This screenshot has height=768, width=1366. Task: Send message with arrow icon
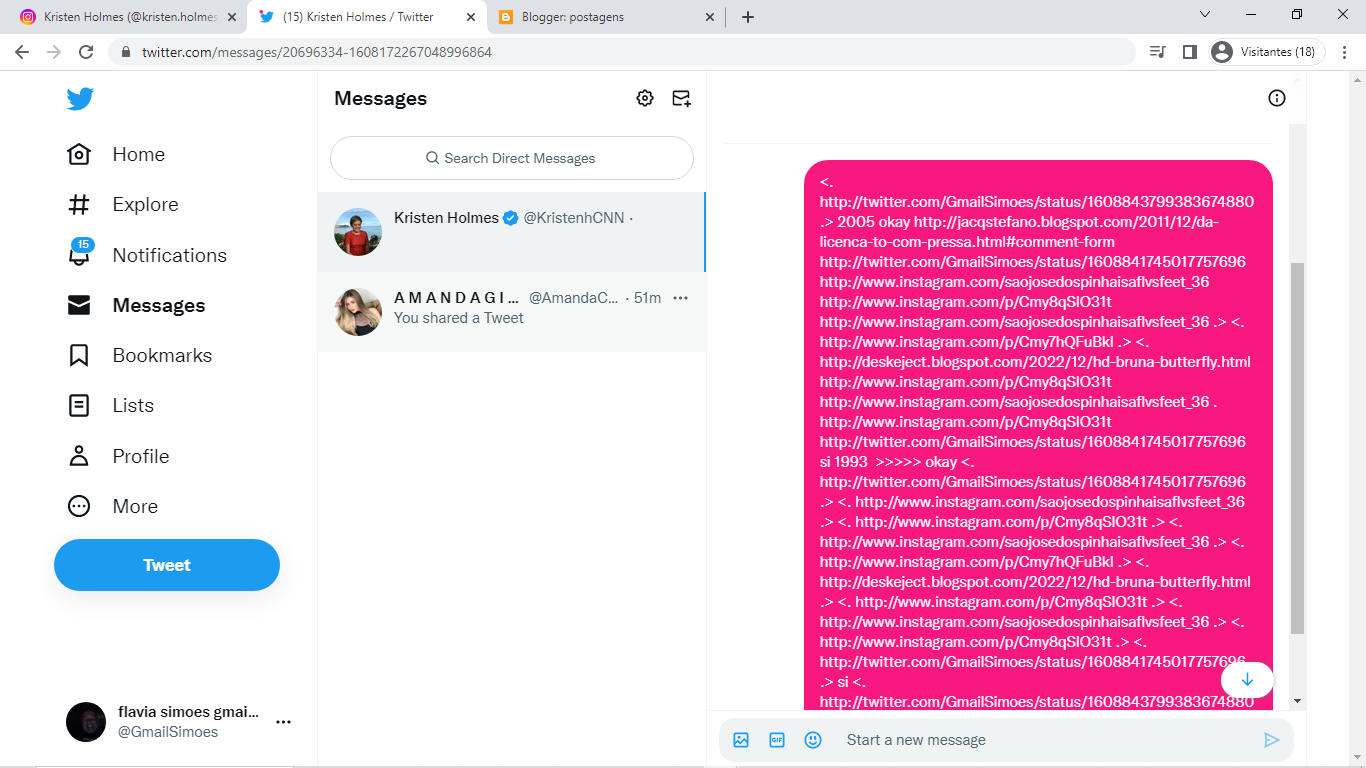(x=1271, y=740)
